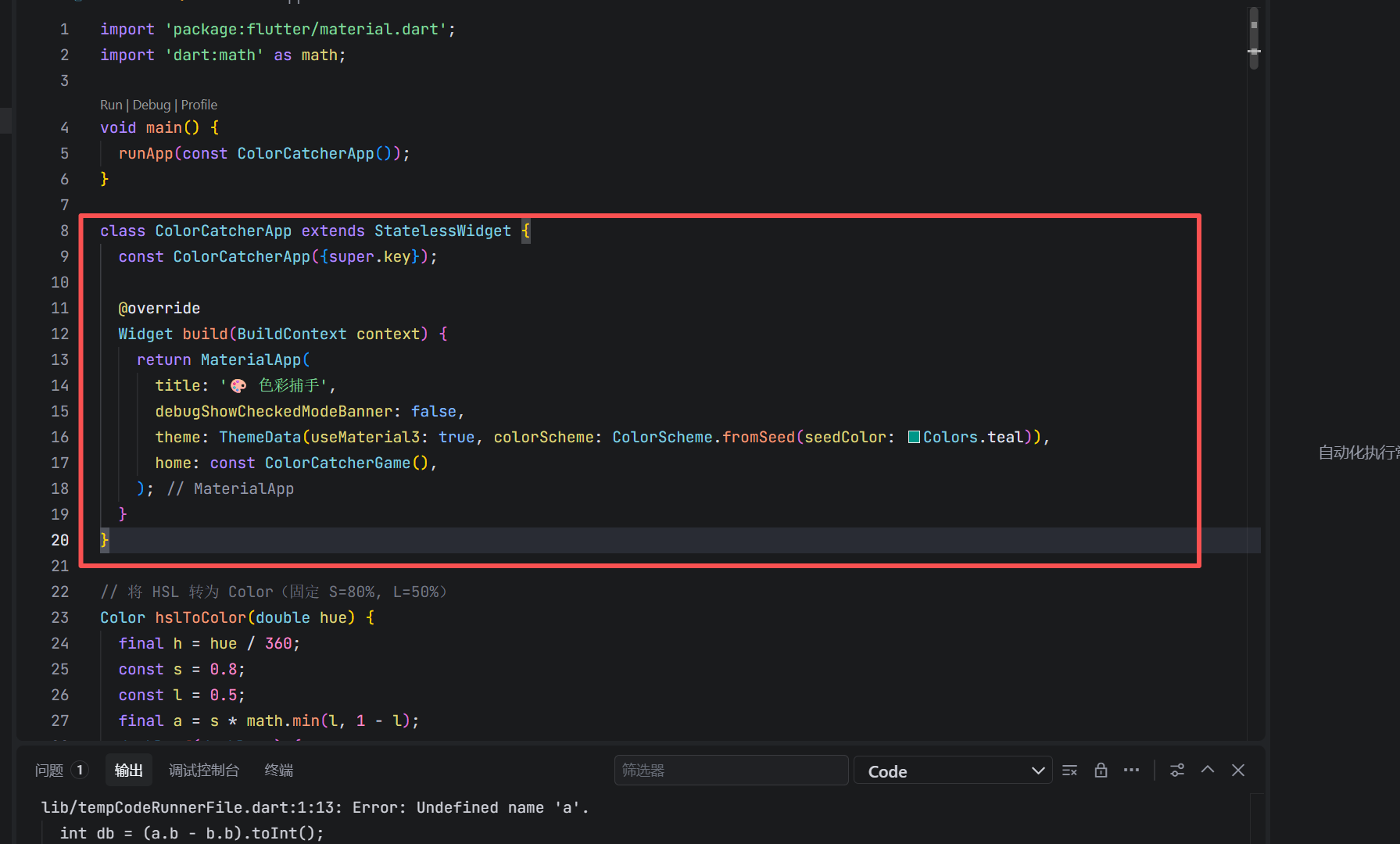
Task: Click hslToColor function name on line 23
Action: [x=200, y=617]
